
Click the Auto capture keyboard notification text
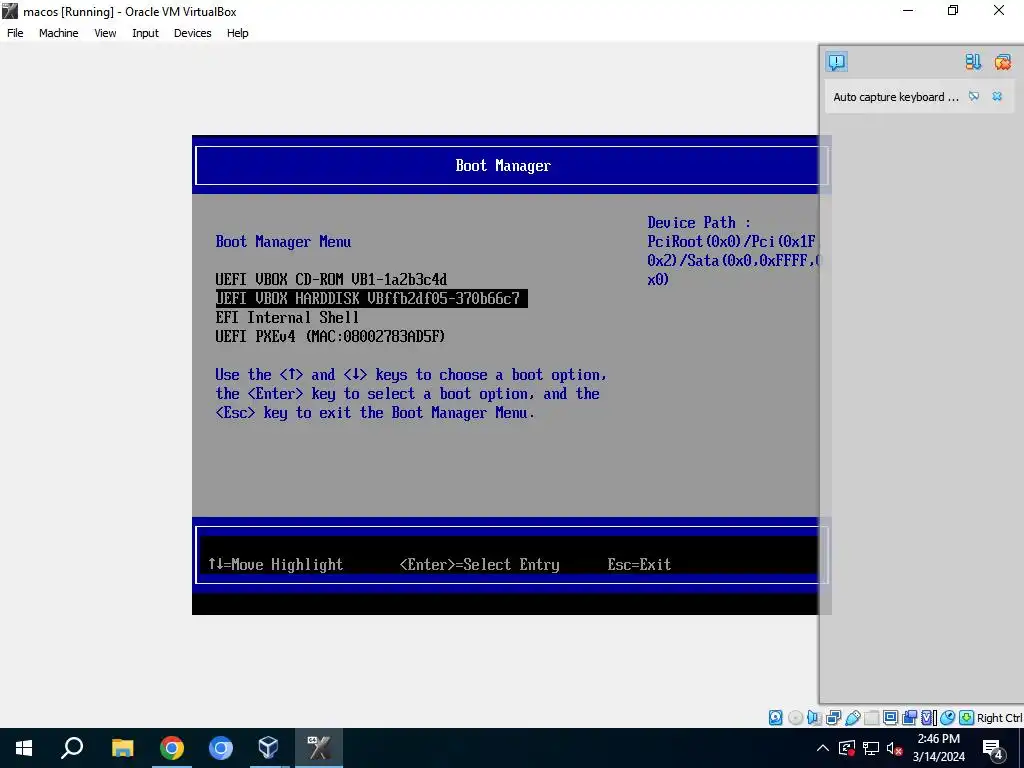(895, 97)
